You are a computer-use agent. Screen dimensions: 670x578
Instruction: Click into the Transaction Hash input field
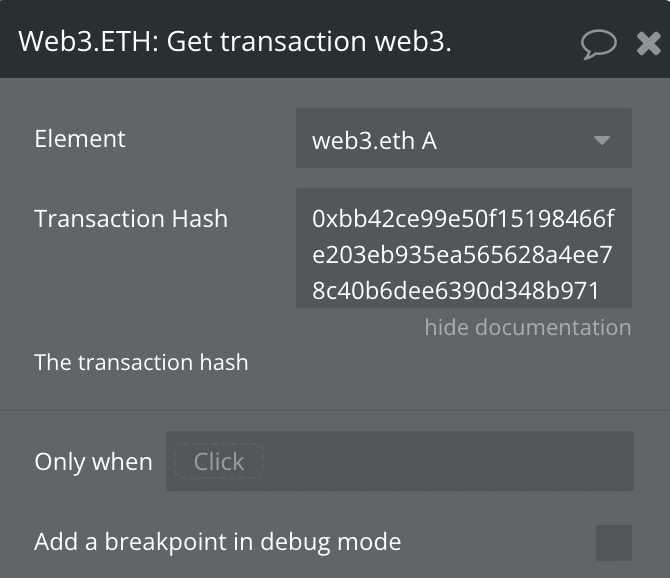click(464, 248)
